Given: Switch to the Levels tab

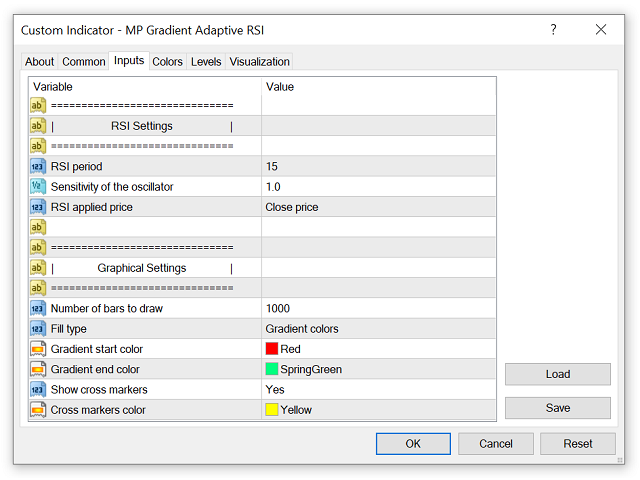Looking at the screenshot, I should [x=206, y=62].
